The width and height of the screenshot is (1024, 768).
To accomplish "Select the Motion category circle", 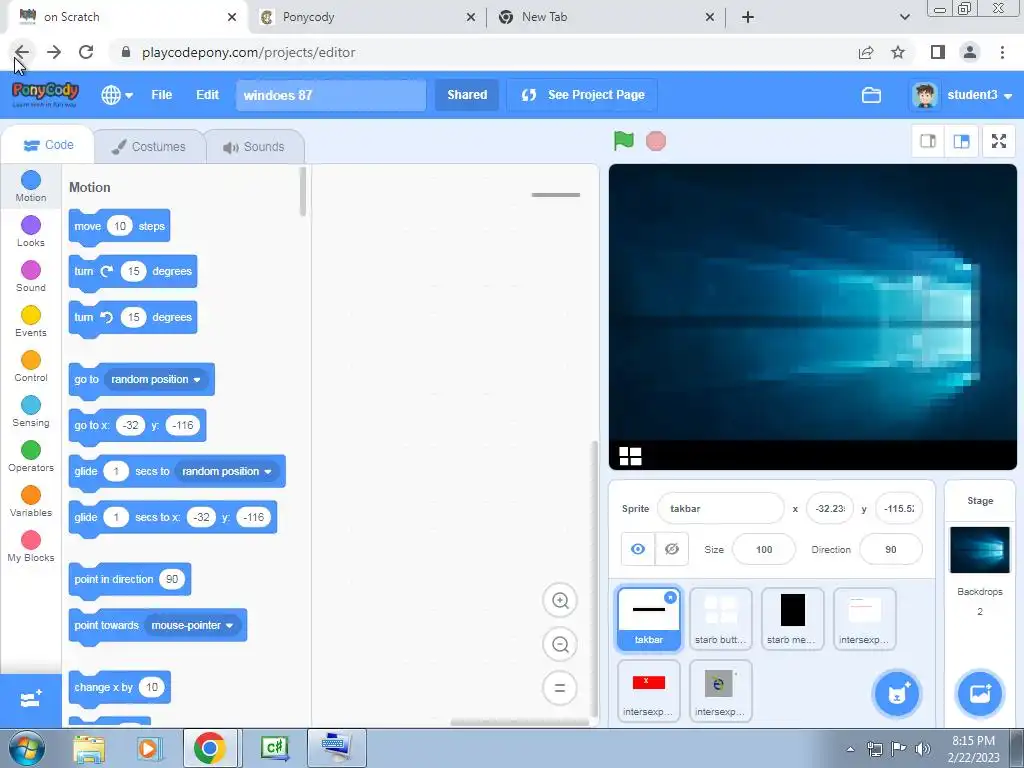I will click(31, 180).
